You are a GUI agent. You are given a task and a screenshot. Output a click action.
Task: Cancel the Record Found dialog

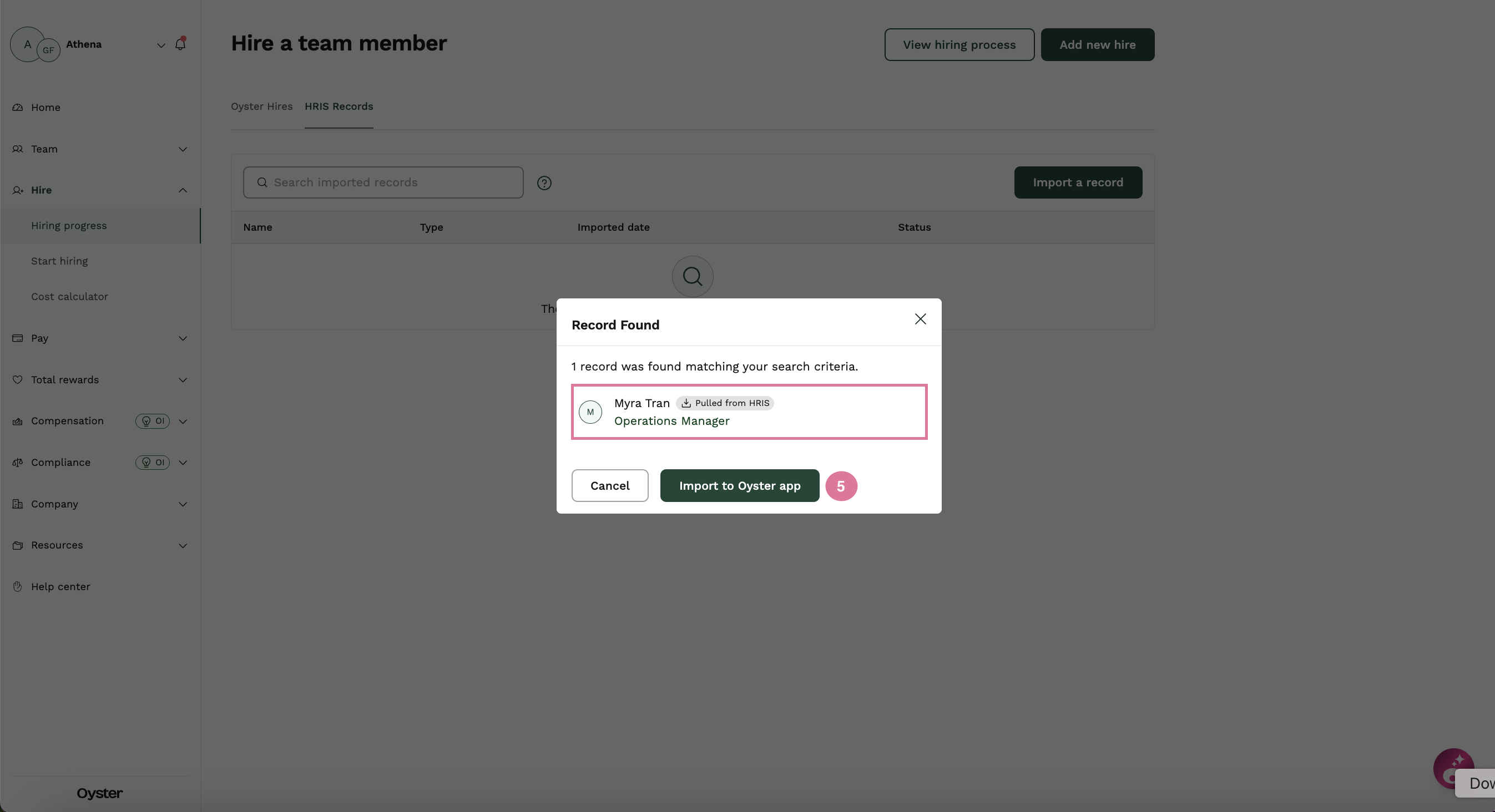[610, 485]
